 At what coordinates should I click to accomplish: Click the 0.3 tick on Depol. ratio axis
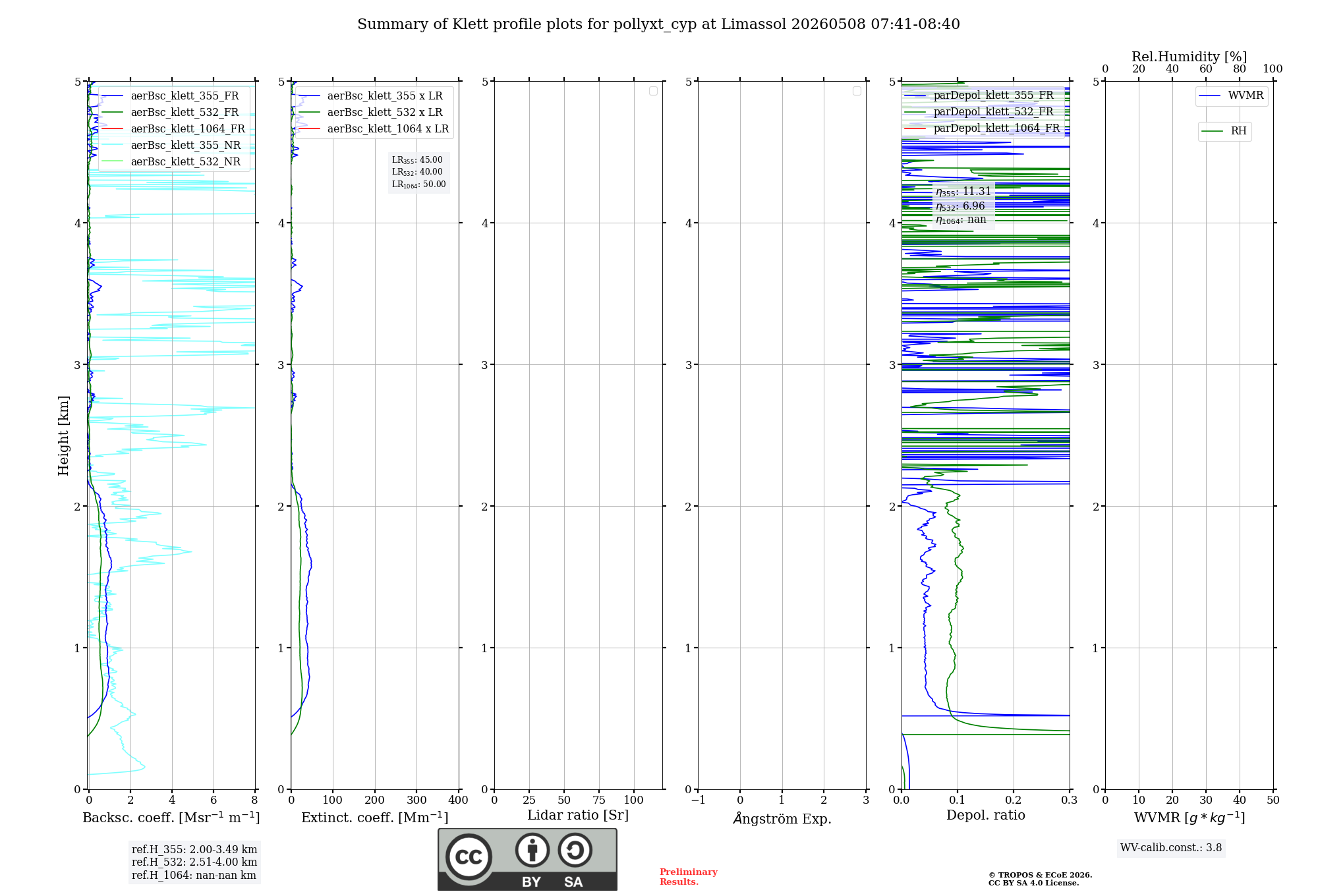pos(1069,800)
